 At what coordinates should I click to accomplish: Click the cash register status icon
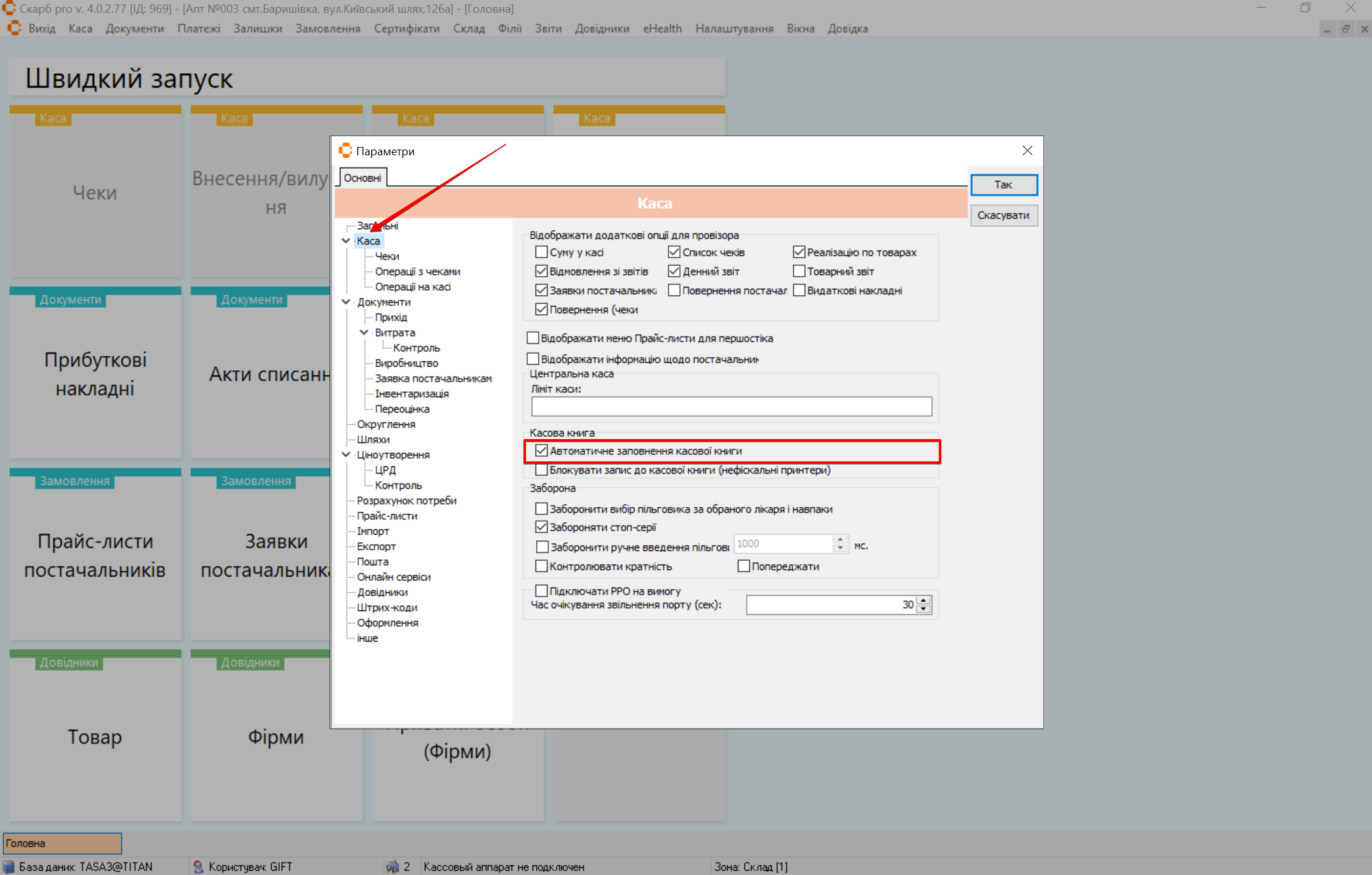click(392, 867)
